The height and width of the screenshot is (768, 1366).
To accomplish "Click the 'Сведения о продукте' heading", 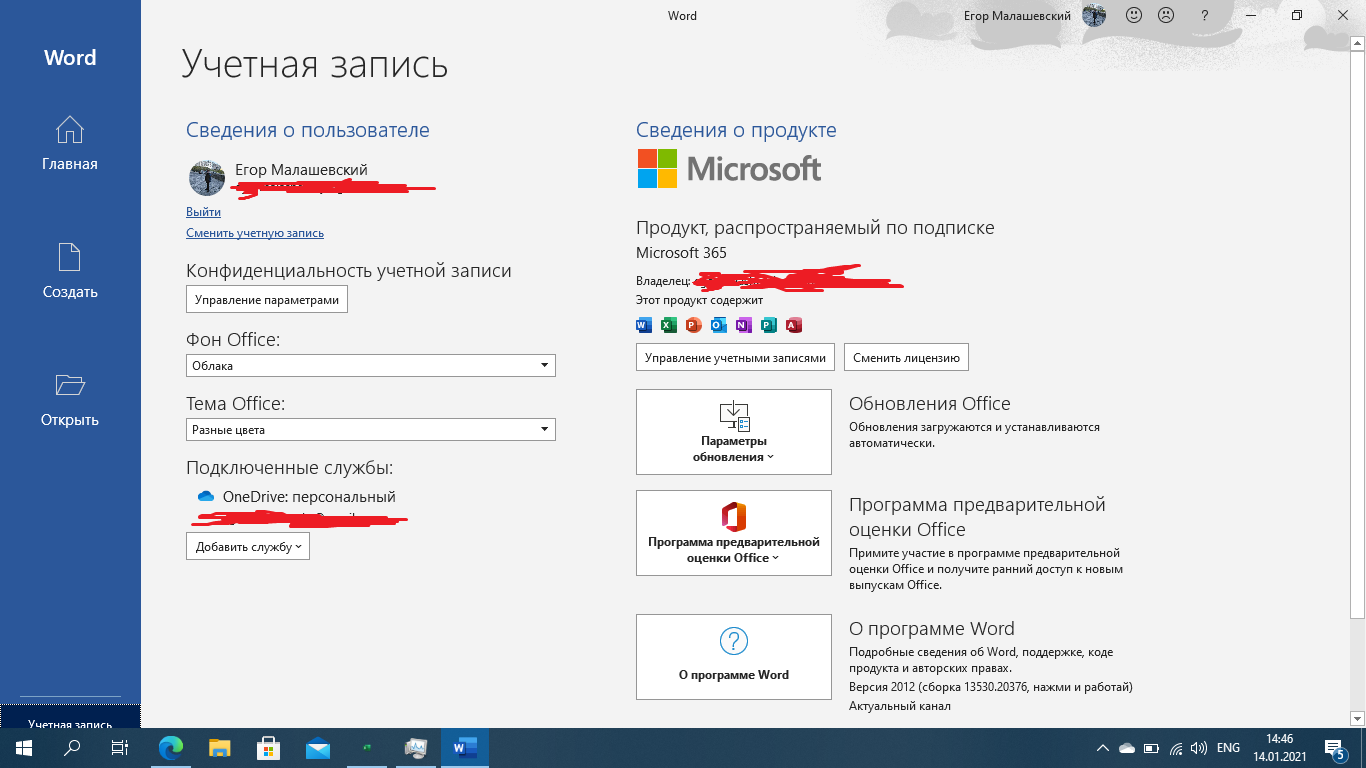I will pos(736,130).
